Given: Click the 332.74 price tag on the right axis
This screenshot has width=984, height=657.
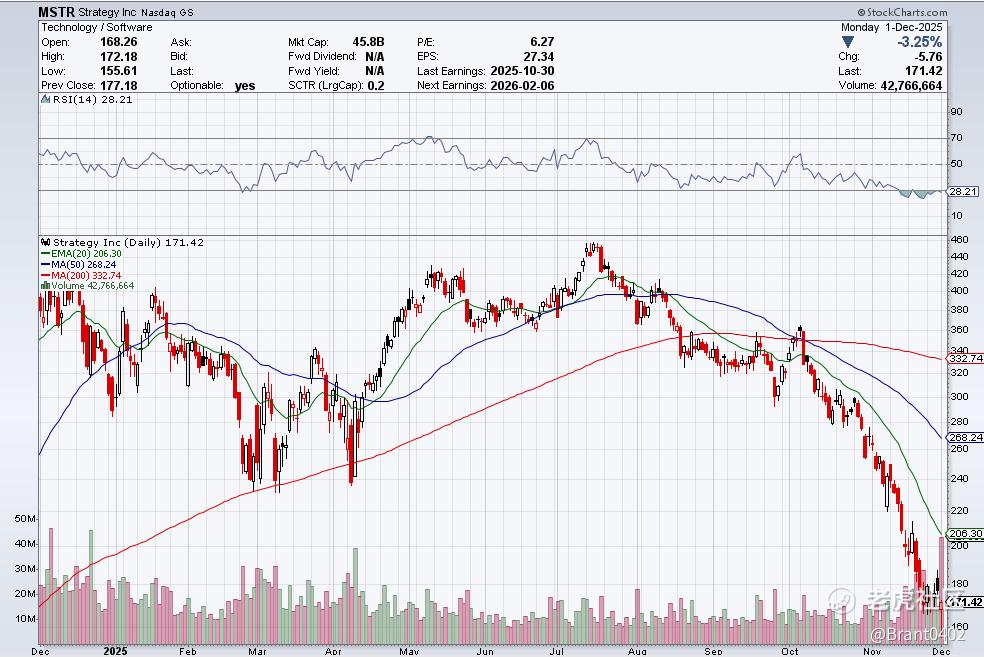Looking at the screenshot, I should (966, 358).
